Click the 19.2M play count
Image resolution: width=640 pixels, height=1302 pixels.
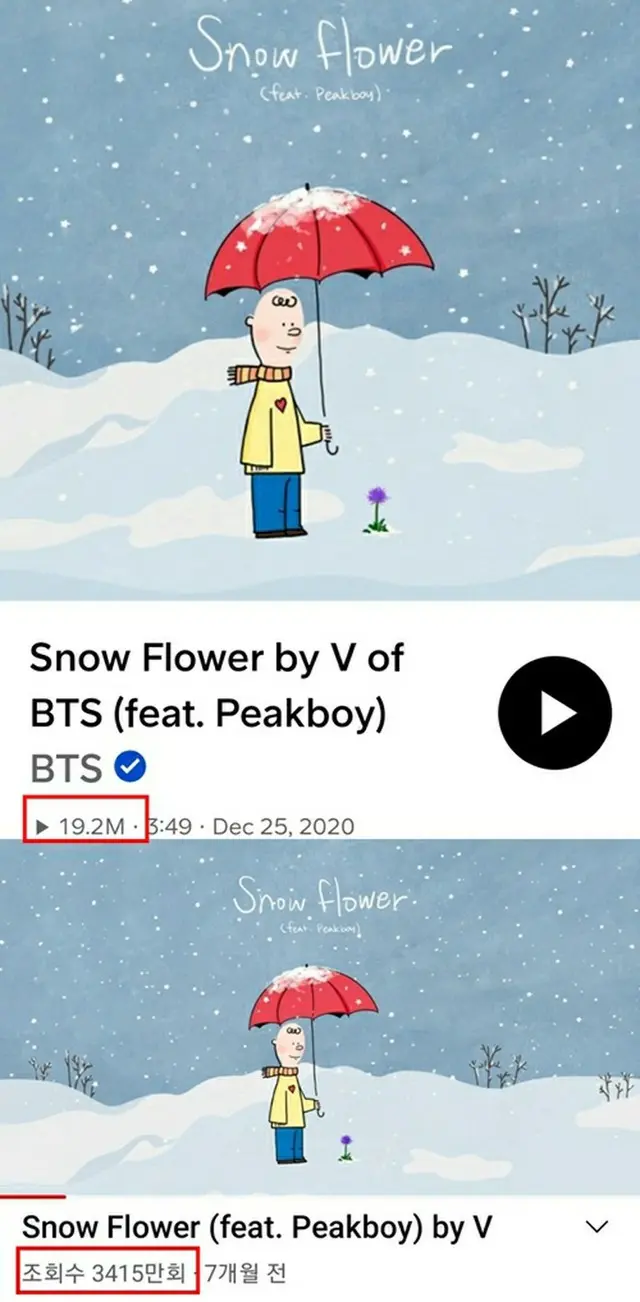click(91, 827)
